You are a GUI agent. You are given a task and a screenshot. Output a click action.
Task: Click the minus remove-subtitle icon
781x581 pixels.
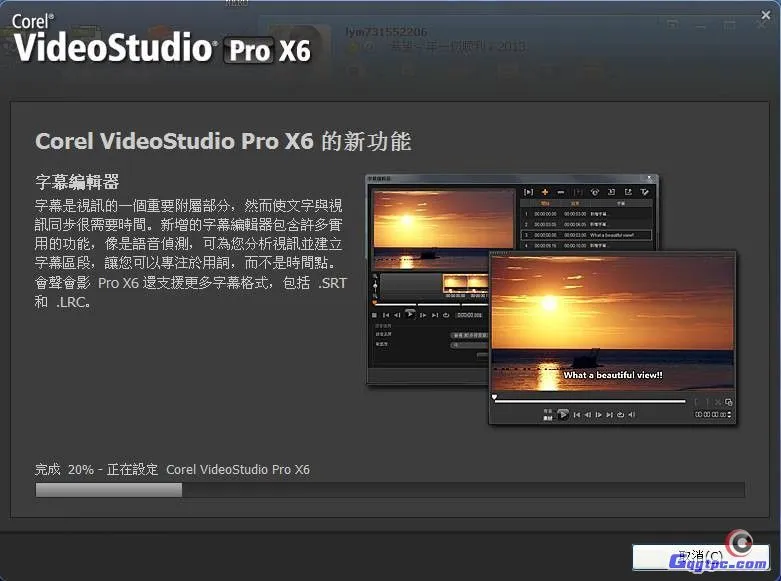561,192
